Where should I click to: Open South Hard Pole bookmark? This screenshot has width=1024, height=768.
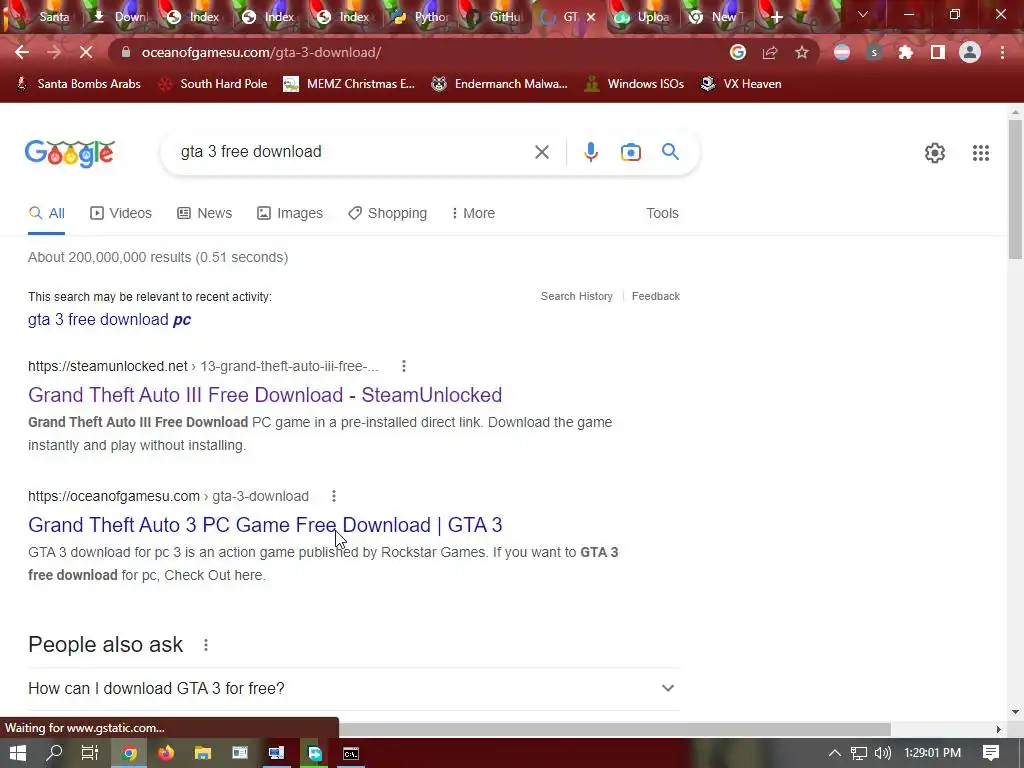point(213,84)
